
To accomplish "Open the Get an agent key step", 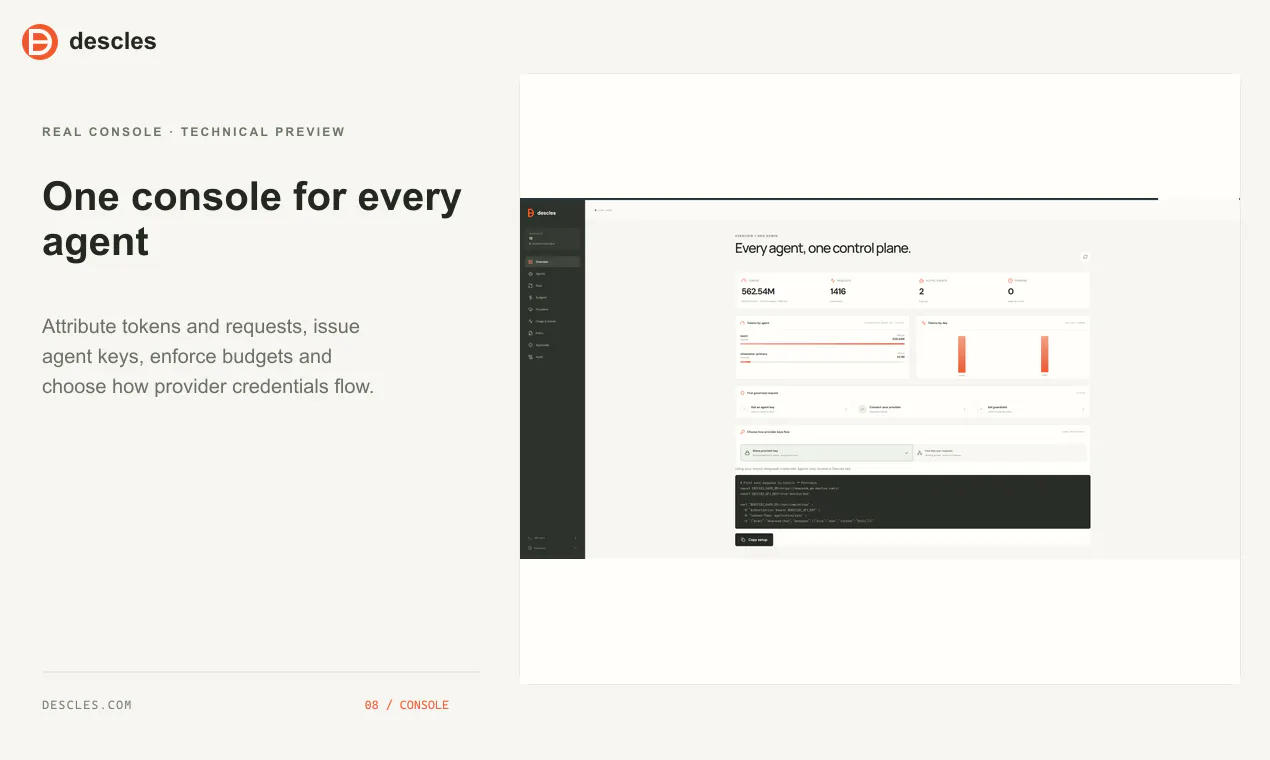I will tap(795, 409).
